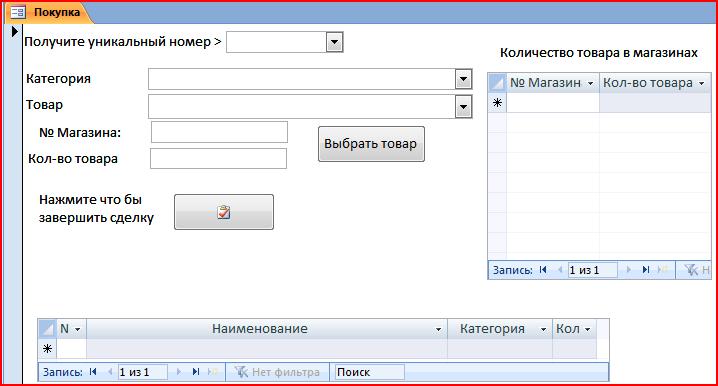Jump to first record in shop quantity subform
This screenshot has height=386, width=718.
(543, 270)
